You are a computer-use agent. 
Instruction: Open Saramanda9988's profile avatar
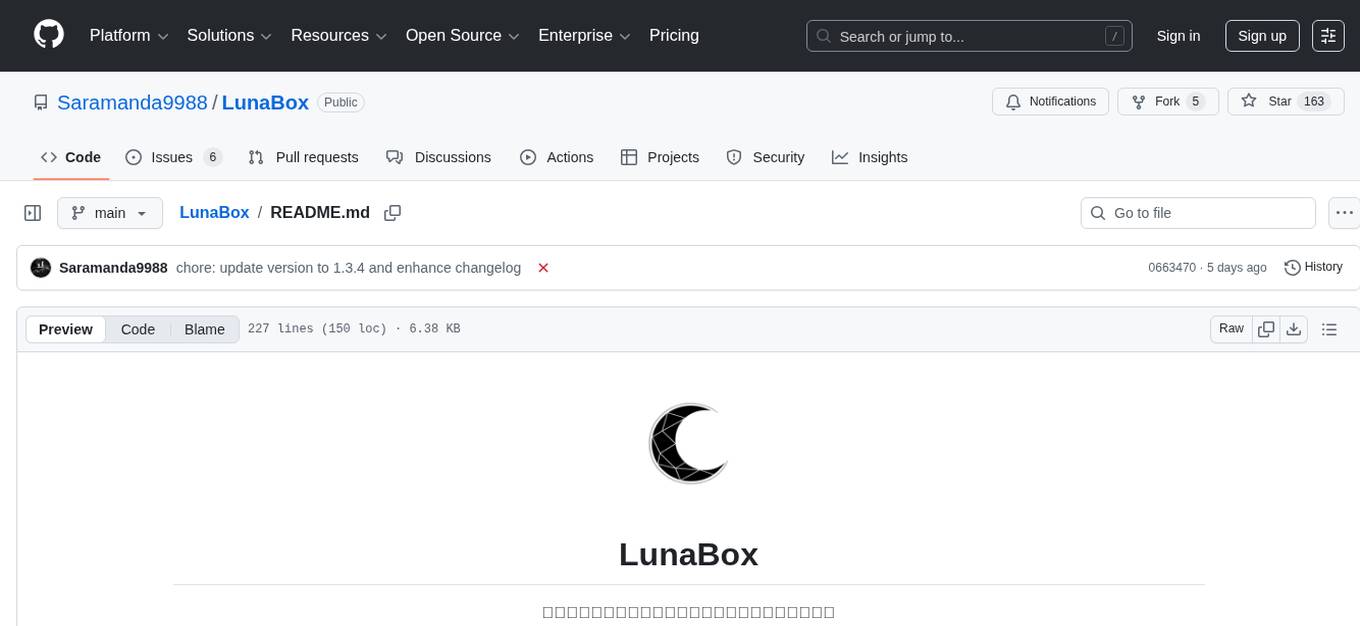40,267
